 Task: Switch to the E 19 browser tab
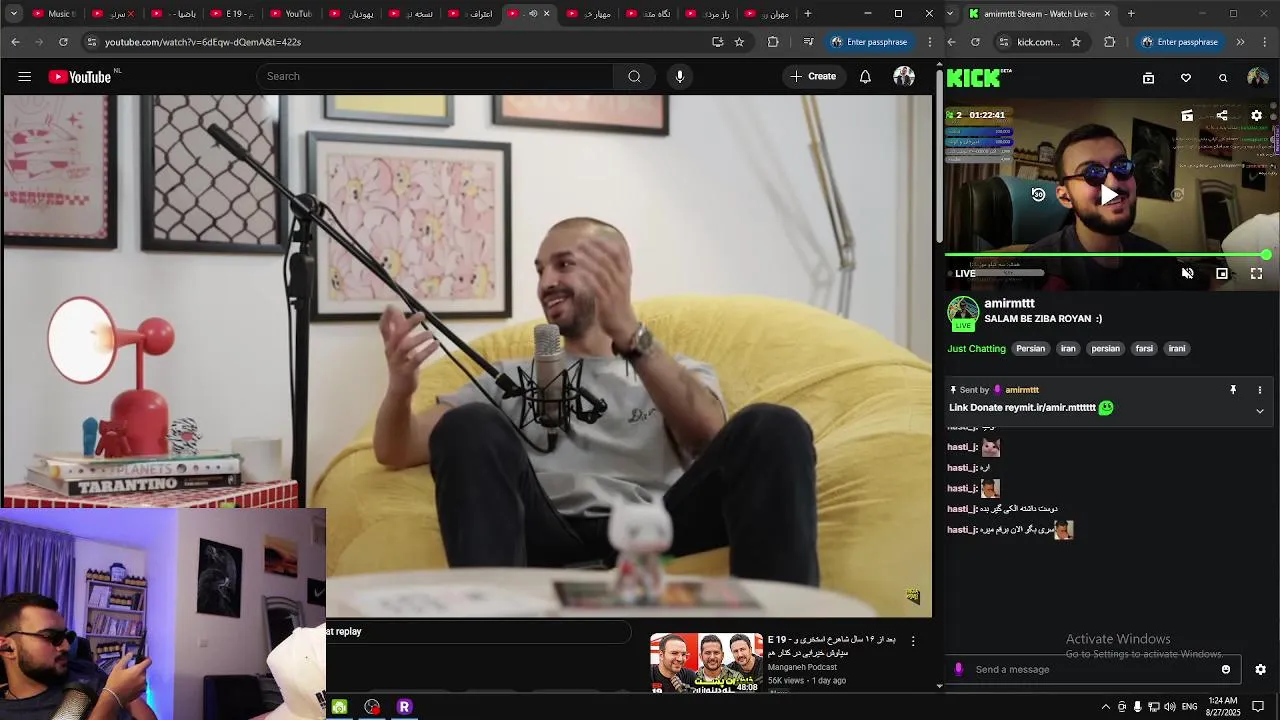coord(232,14)
